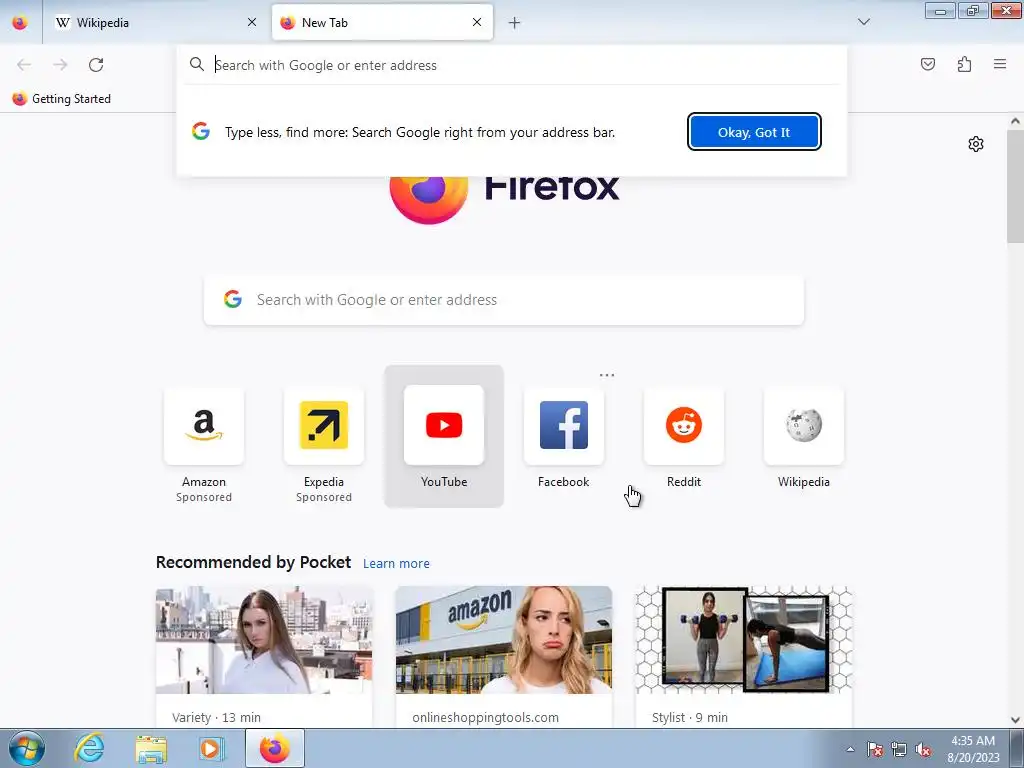Open Action Center flag icon
The image size is (1024, 768).
point(875,749)
